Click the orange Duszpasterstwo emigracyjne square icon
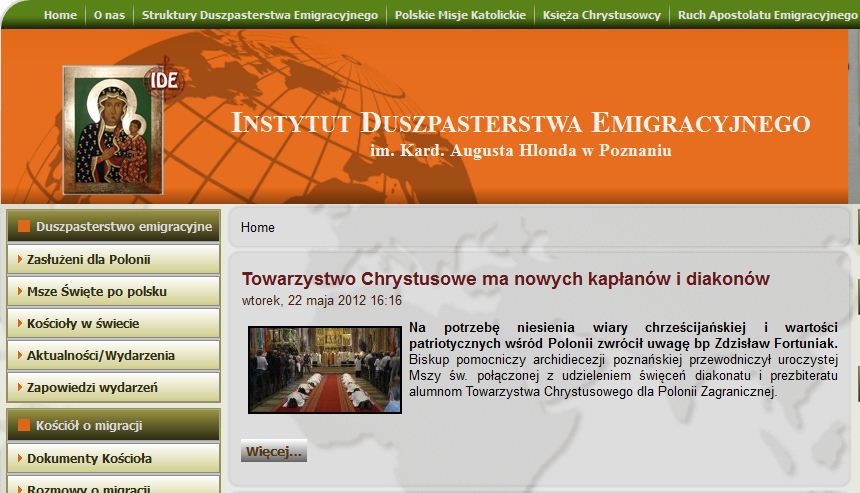 (x=25, y=227)
